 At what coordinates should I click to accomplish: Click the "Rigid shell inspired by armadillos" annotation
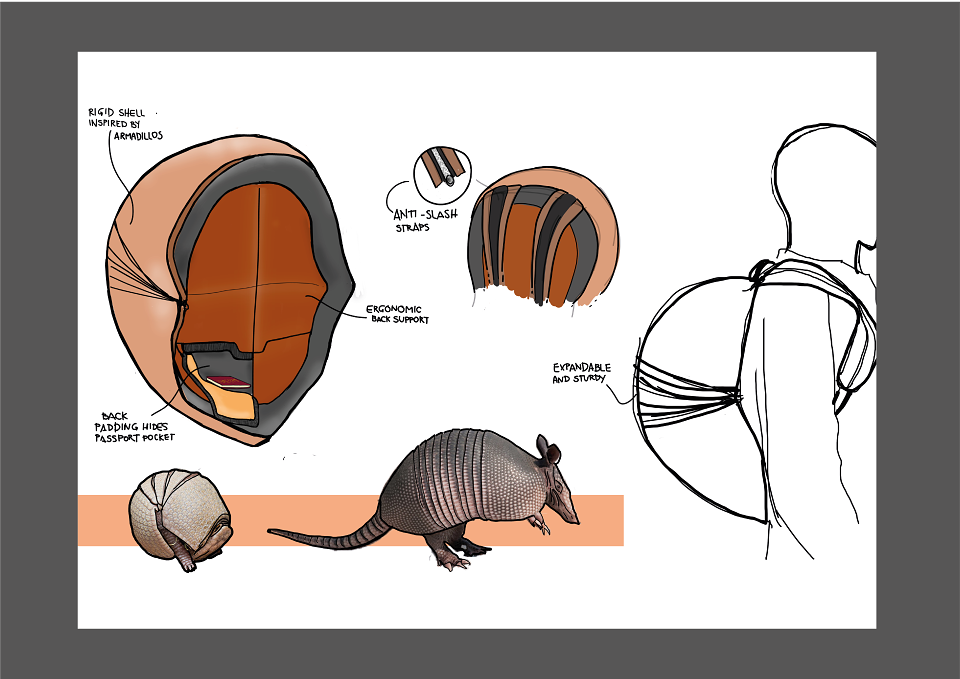(x=126, y=124)
